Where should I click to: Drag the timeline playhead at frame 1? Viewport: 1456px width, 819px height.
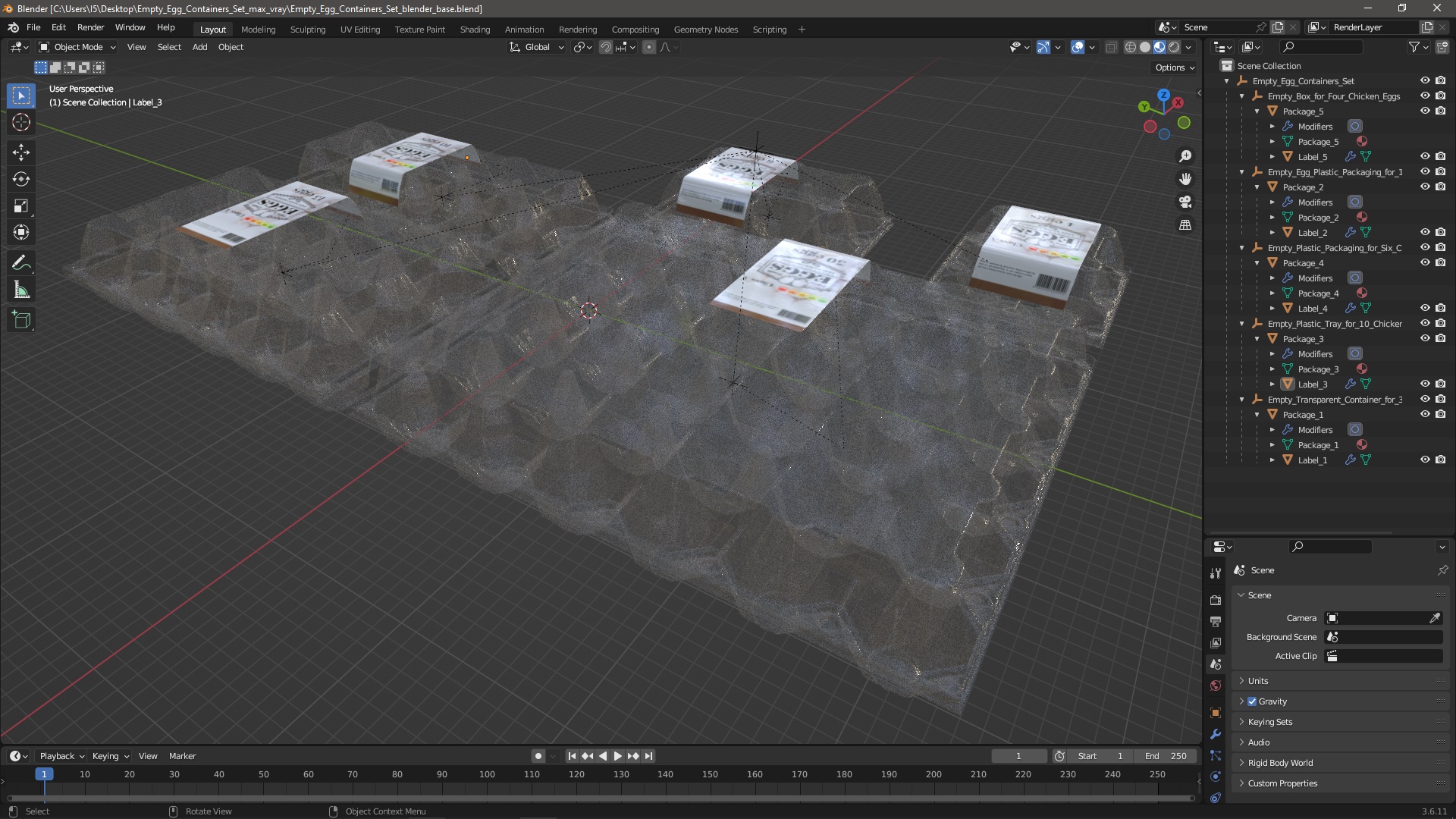(43, 774)
